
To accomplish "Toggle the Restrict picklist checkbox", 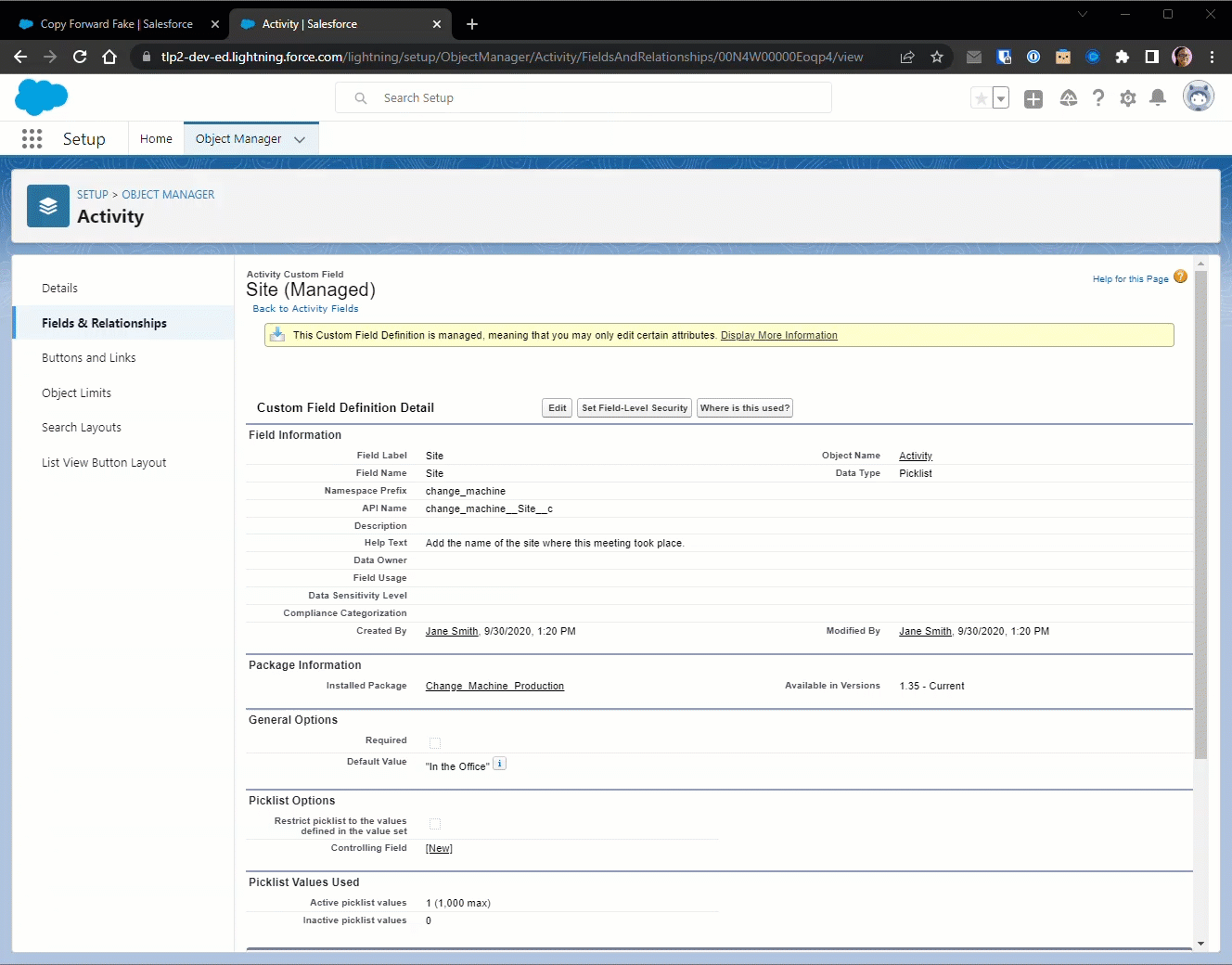I will [x=435, y=824].
